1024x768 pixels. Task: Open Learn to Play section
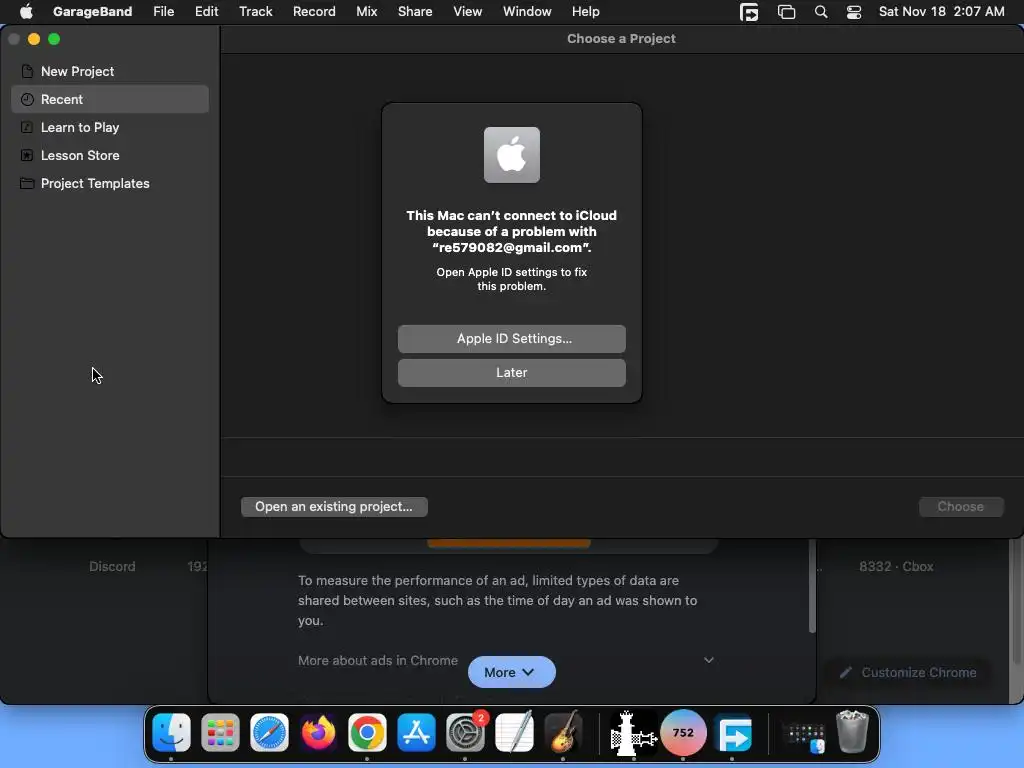110,127
